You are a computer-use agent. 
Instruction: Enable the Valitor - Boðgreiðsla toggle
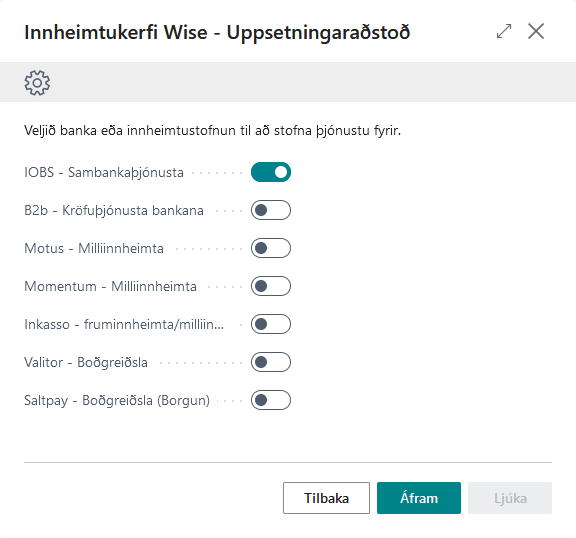tap(271, 362)
